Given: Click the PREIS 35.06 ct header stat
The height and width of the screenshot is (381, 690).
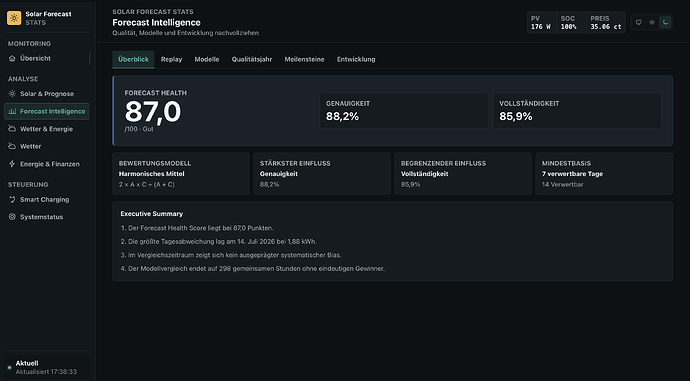Looking at the screenshot, I should [x=606, y=22].
